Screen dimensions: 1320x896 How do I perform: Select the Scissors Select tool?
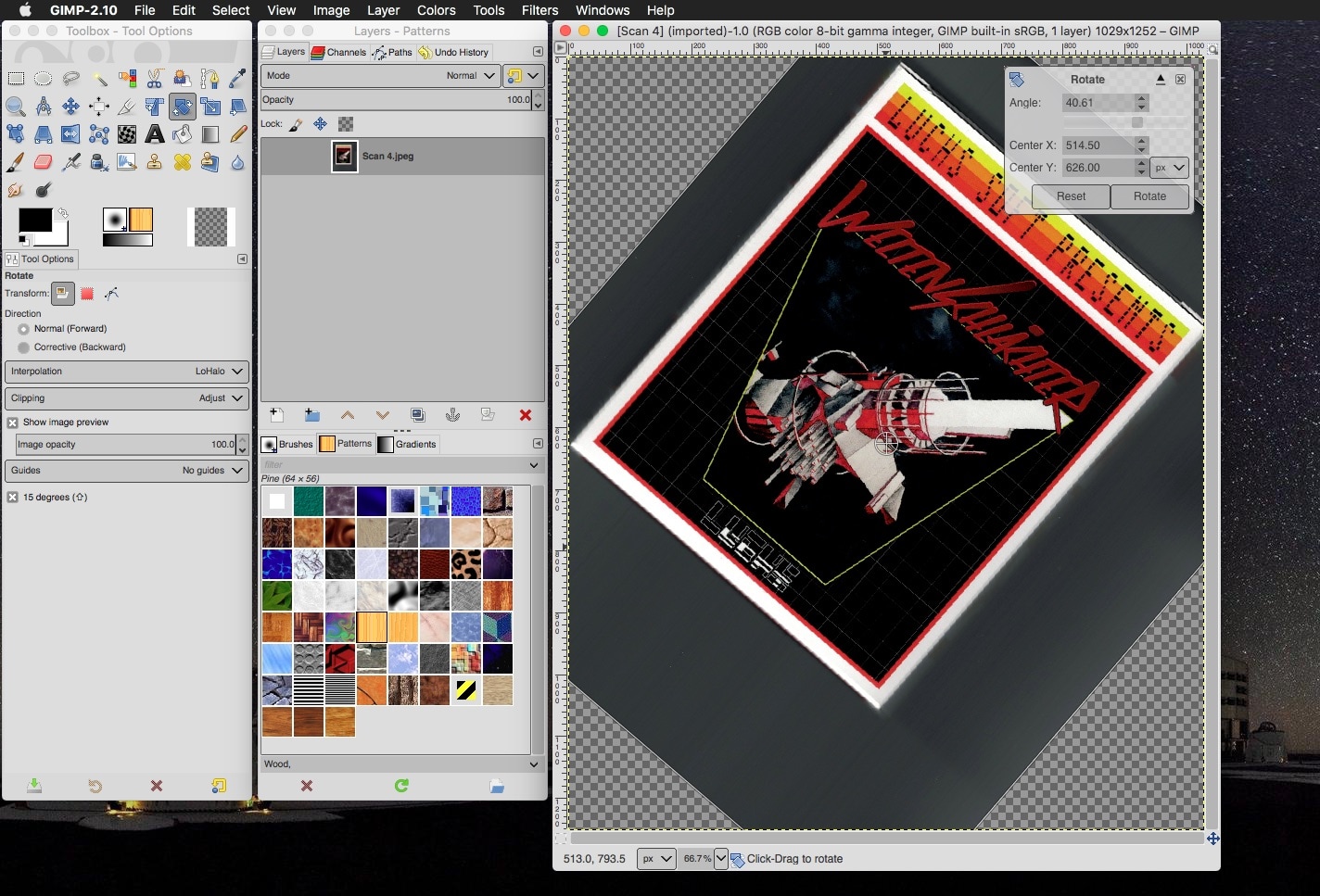155,79
